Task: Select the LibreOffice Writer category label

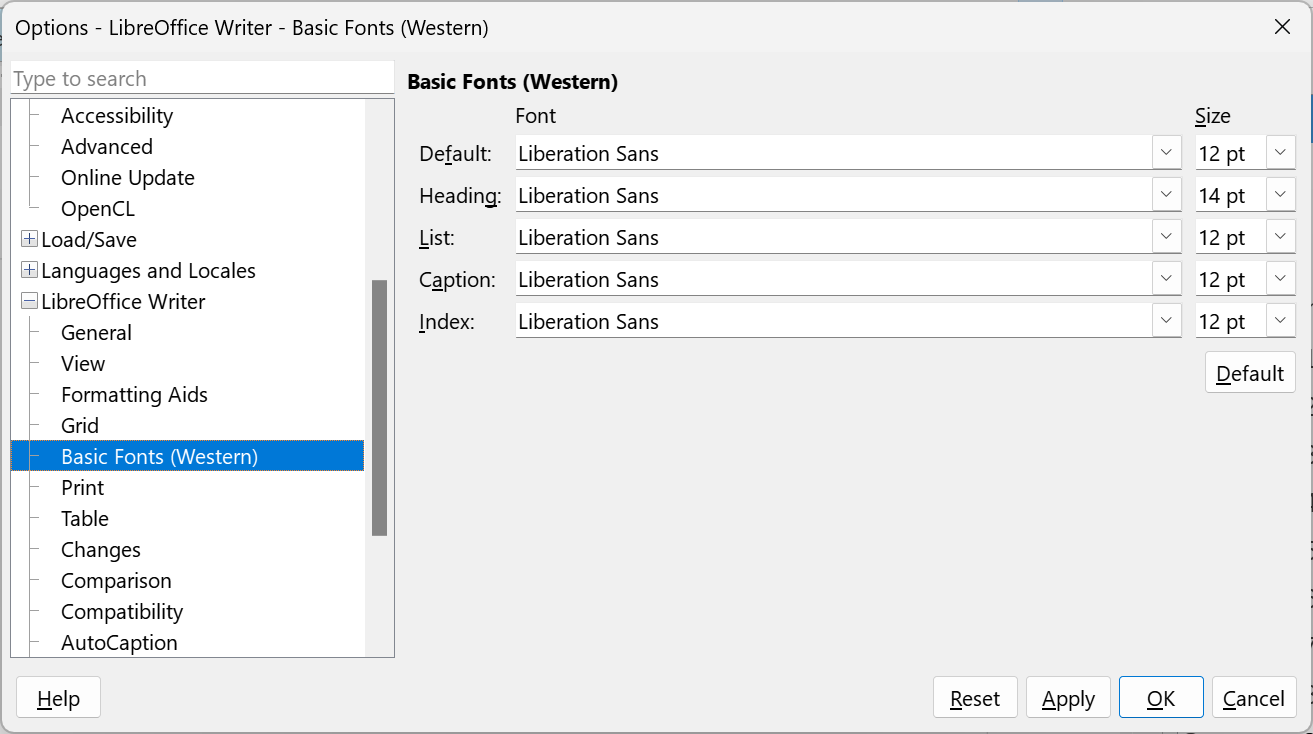Action: click(123, 302)
